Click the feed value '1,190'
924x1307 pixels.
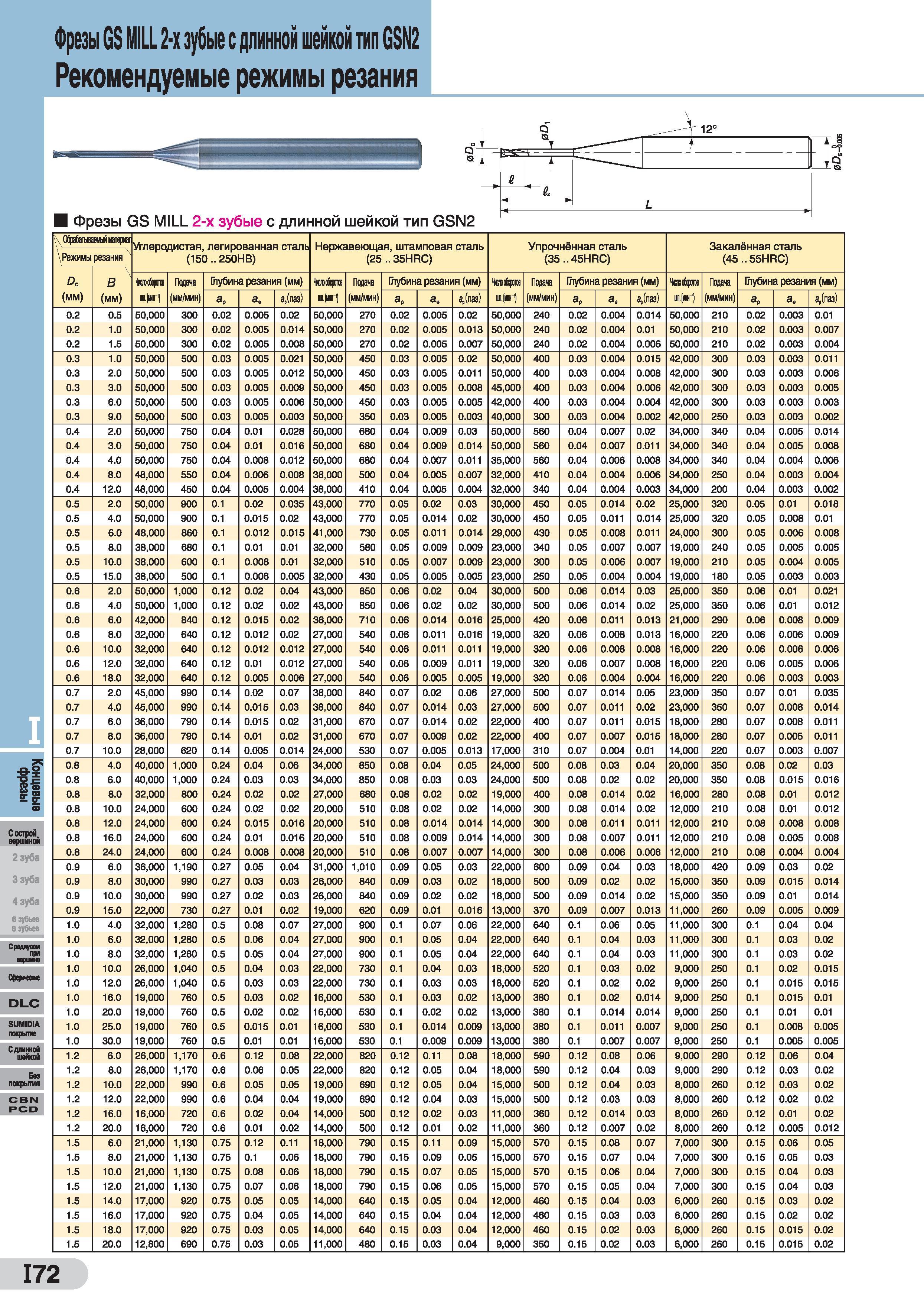point(185,867)
